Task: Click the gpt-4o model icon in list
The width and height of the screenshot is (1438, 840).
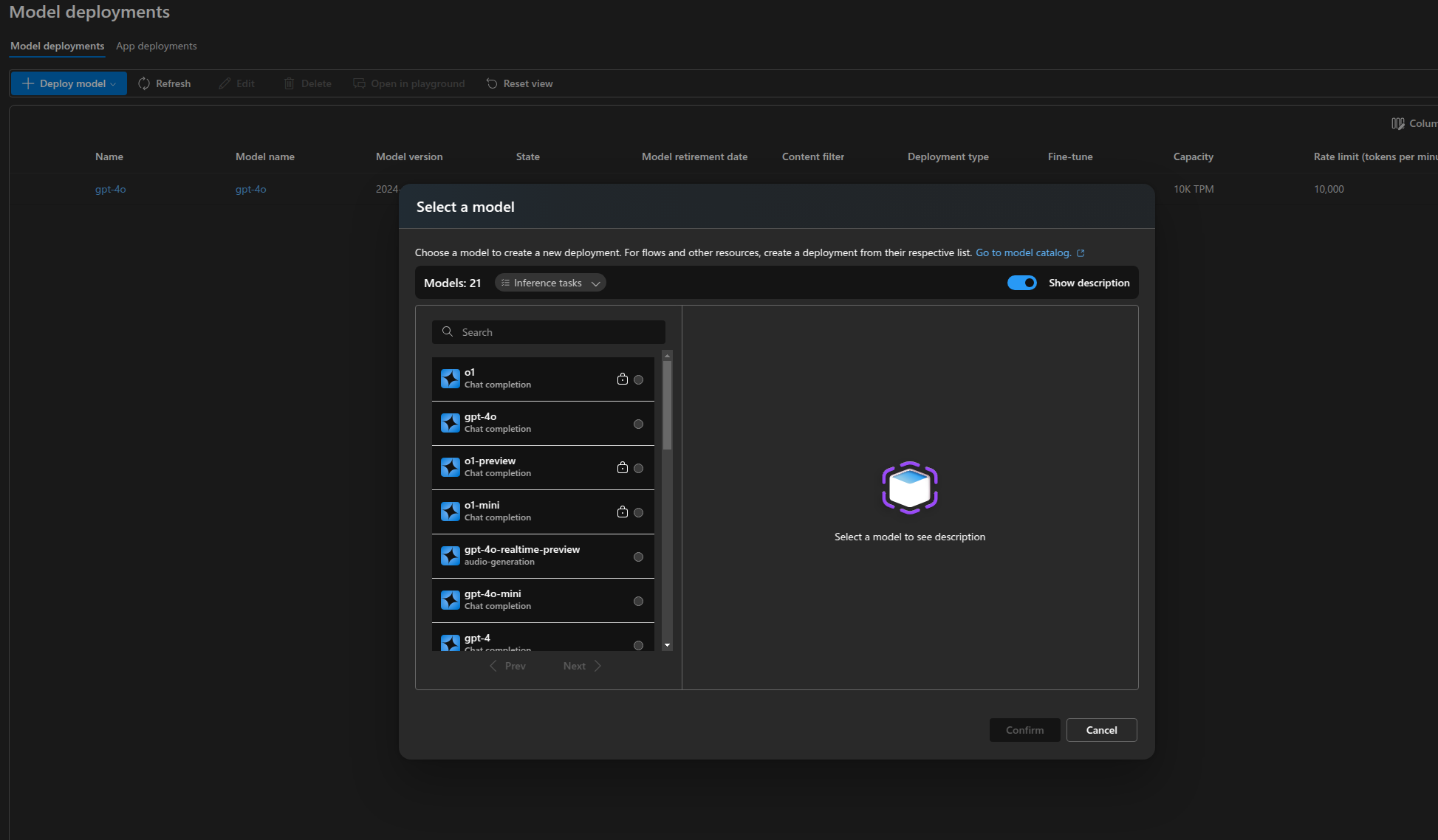Action: coord(451,423)
